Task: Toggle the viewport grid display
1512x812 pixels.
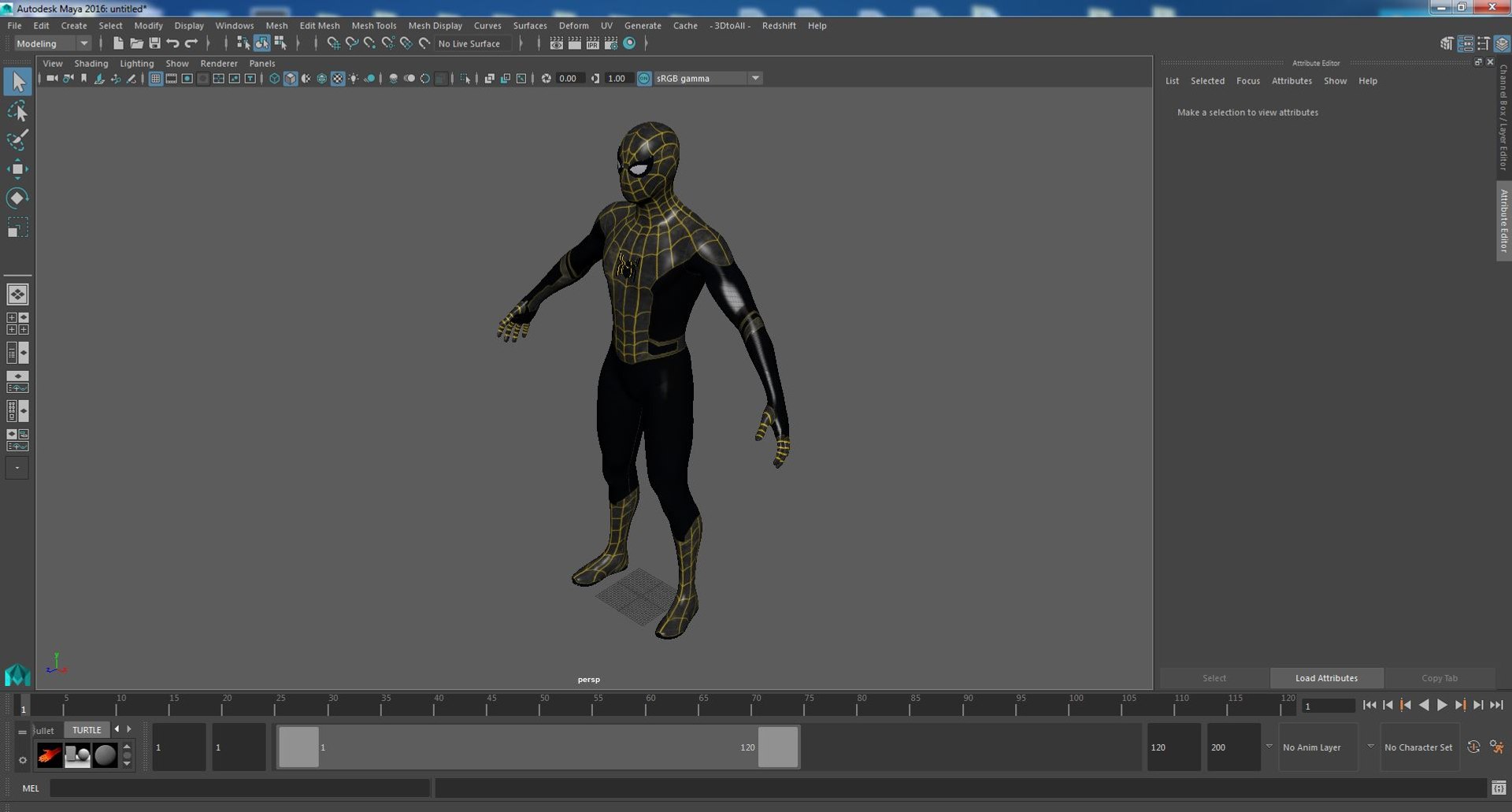Action: click(x=155, y=78)
